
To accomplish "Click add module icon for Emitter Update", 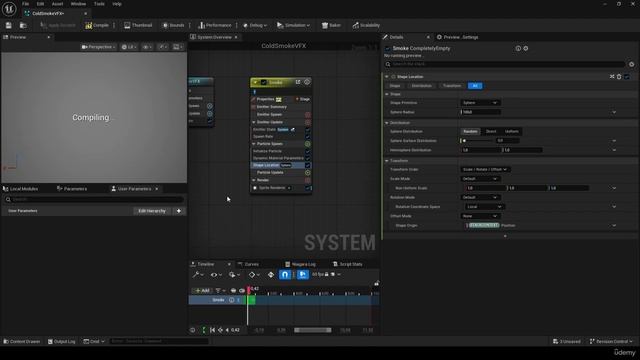I will [x=308, y=122].
